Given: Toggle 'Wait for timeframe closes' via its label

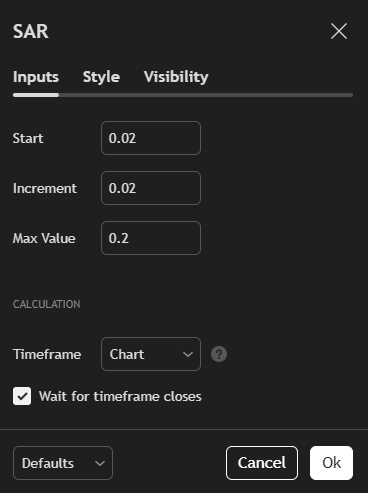Looking at the screenshot, I should pos(120,396).
